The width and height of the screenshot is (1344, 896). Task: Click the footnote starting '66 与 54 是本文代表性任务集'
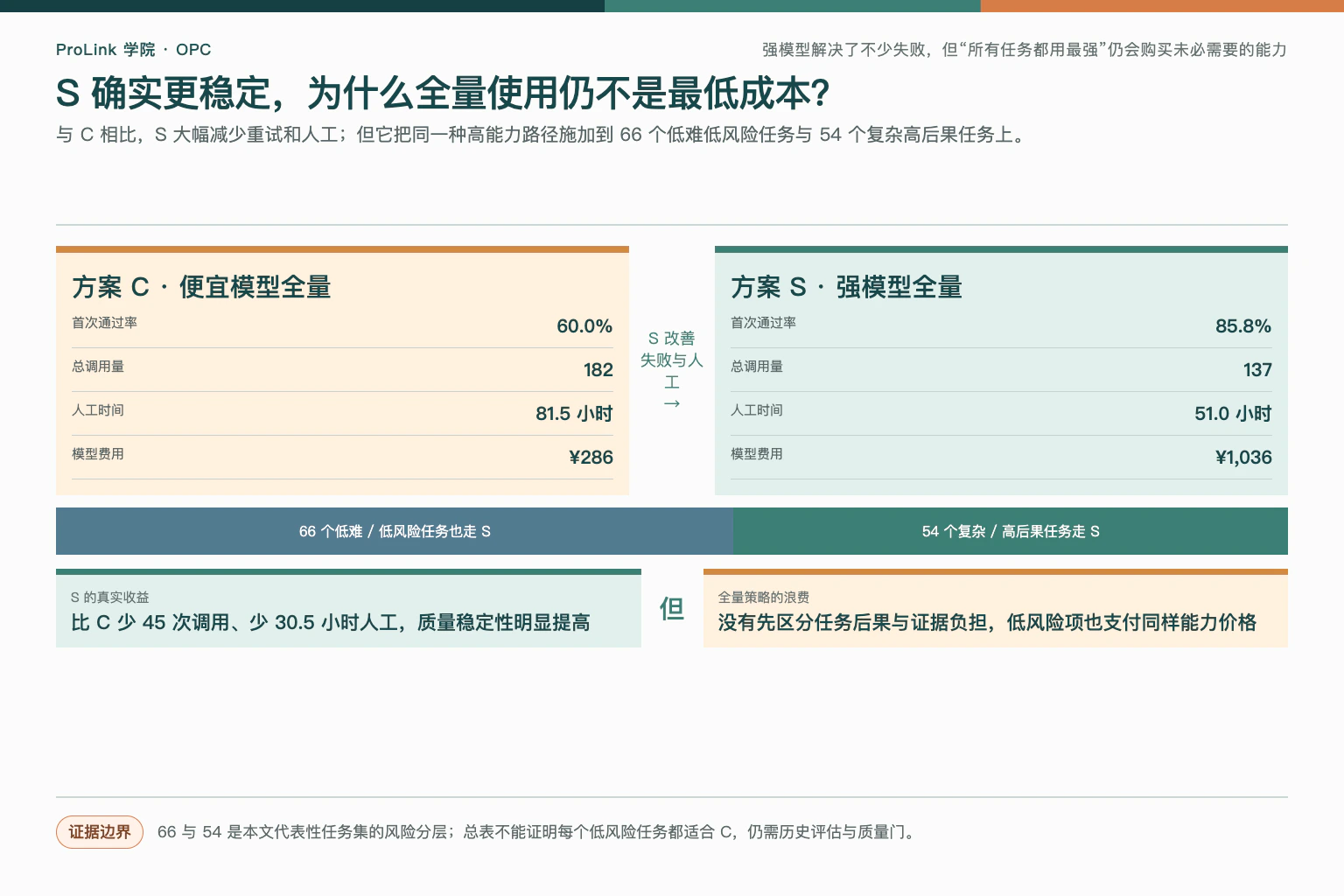tap(537, 832)
